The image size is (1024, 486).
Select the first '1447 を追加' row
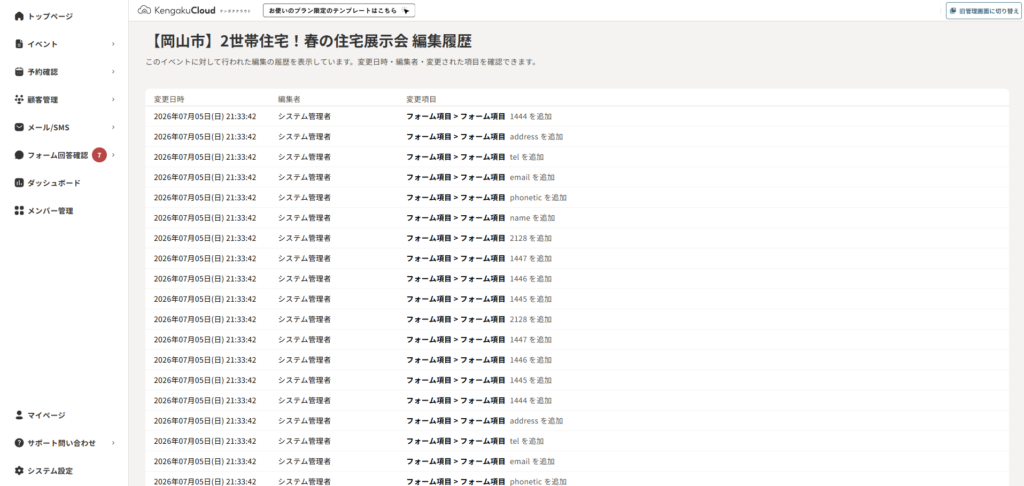coord(577,258)
